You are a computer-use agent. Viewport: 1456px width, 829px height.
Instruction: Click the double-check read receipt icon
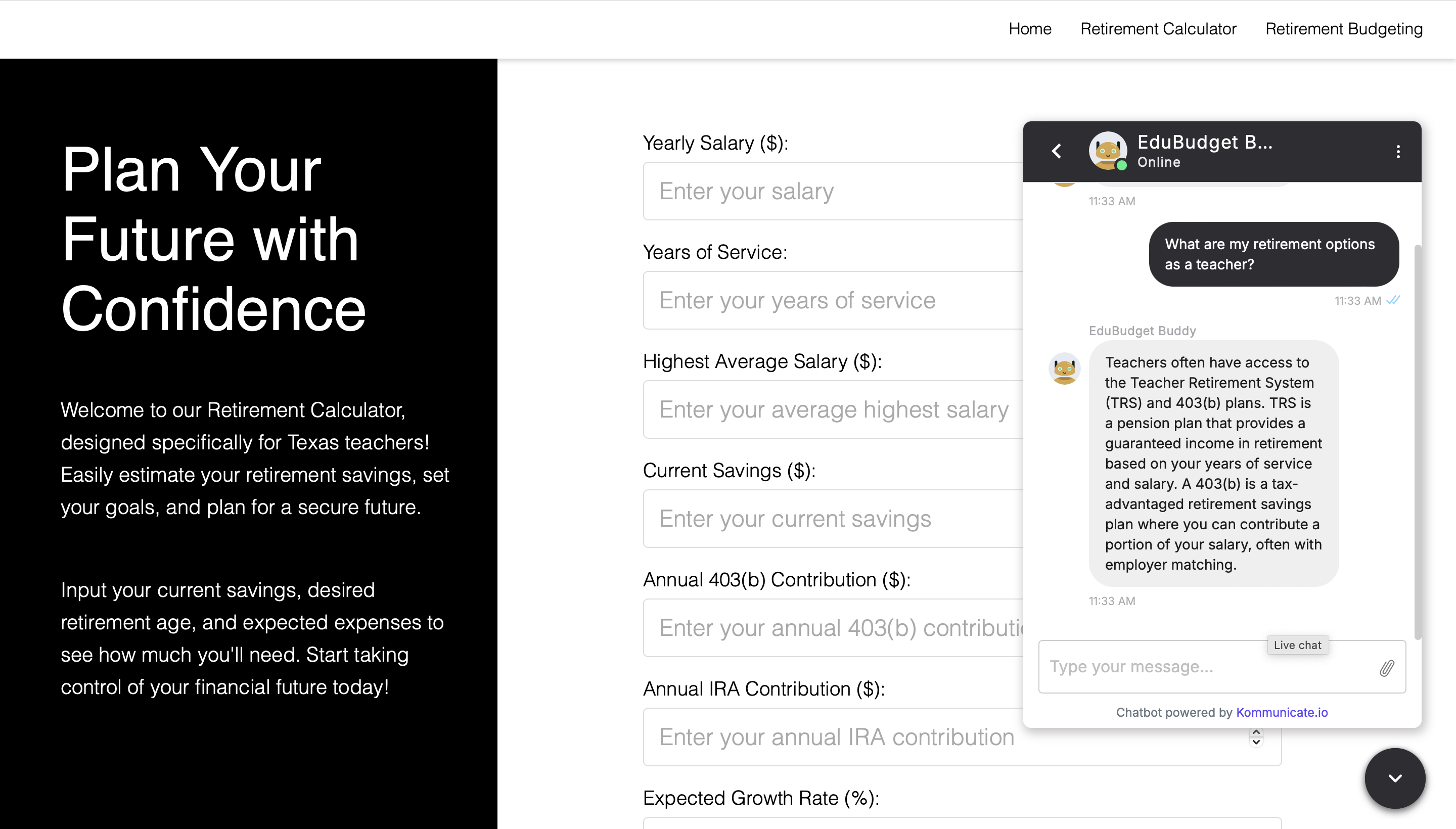1393,300
